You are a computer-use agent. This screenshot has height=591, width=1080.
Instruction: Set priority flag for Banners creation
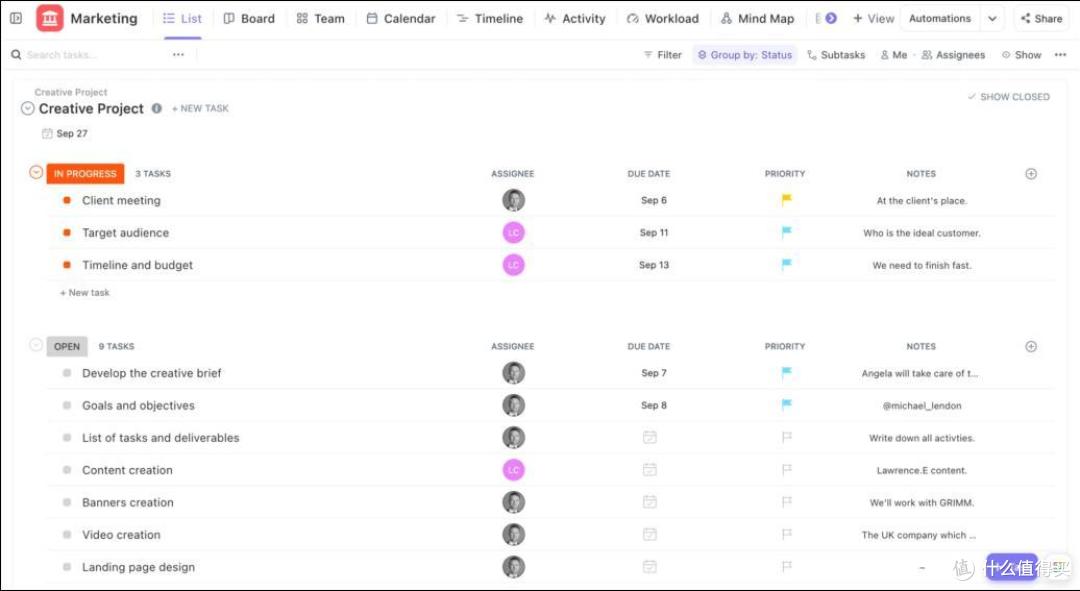pos(786,502)
